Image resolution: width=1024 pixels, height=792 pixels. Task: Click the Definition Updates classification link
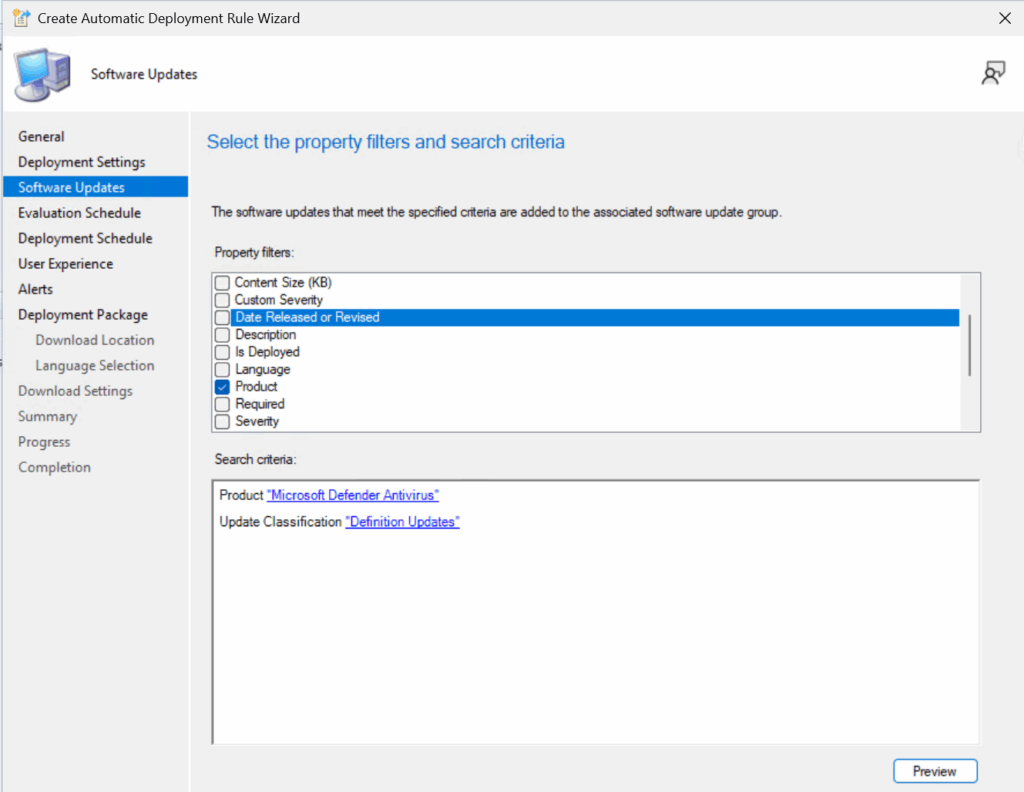point(402,522)
